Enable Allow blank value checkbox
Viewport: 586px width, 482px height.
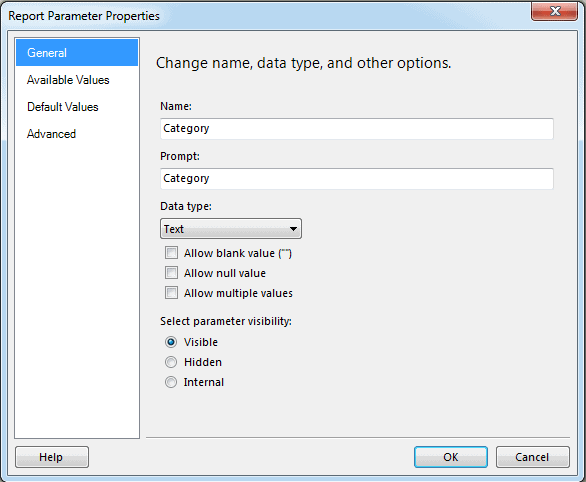click(x=171, y=253)
